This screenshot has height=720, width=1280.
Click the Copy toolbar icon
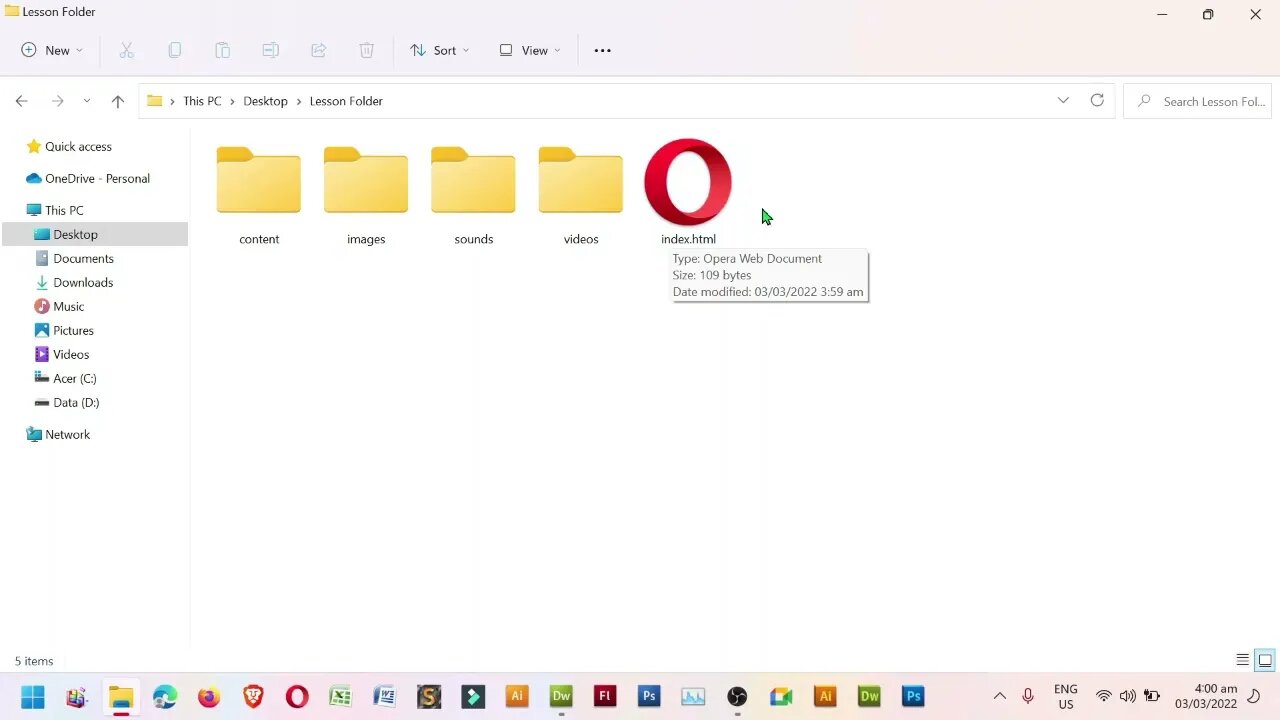coord(175,50)
